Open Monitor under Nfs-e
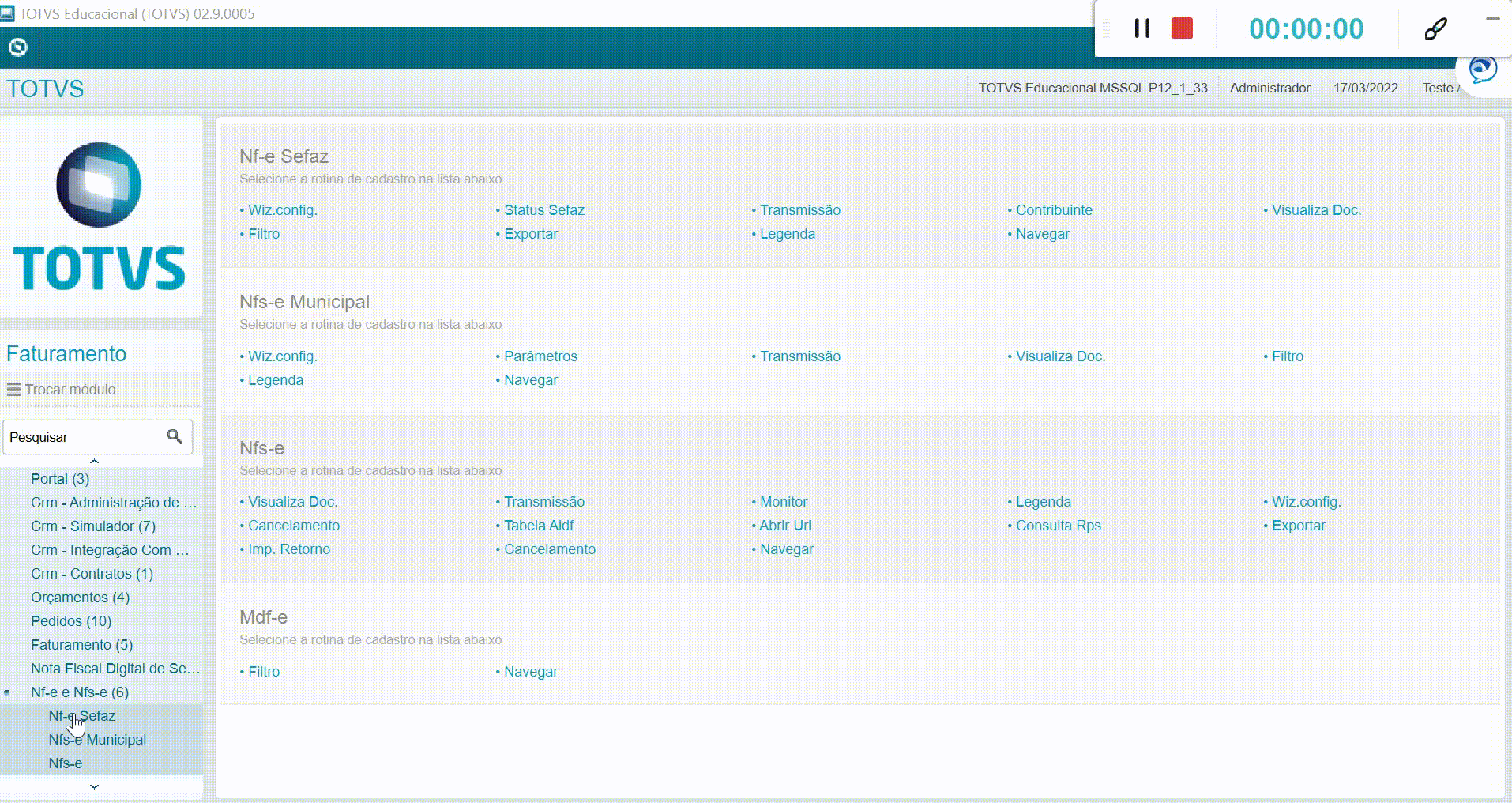The height and width of the screenshot is (803, 1512). [784, 502]
